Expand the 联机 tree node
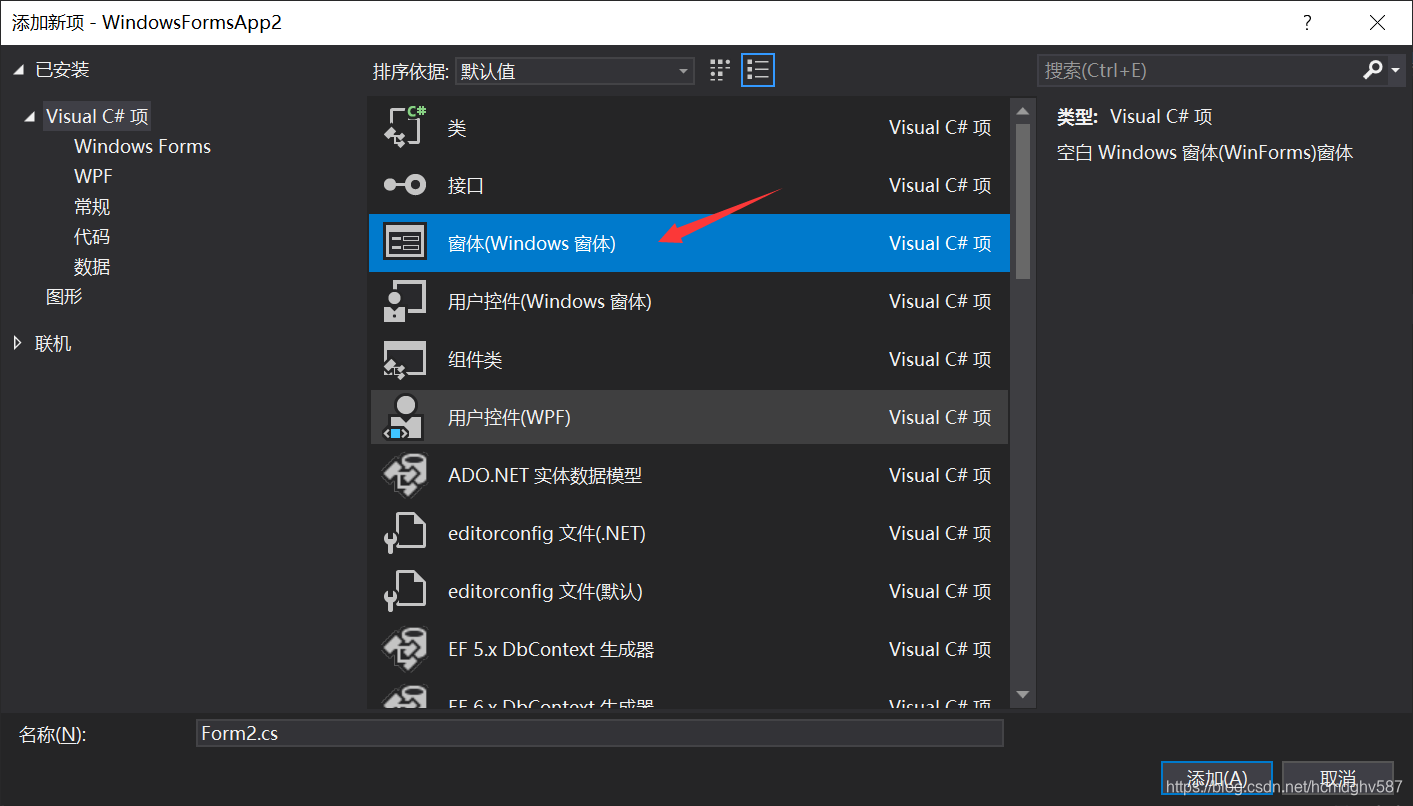Image resolution: width=1413 pixels, height=806 pixels. coord(19,343)
